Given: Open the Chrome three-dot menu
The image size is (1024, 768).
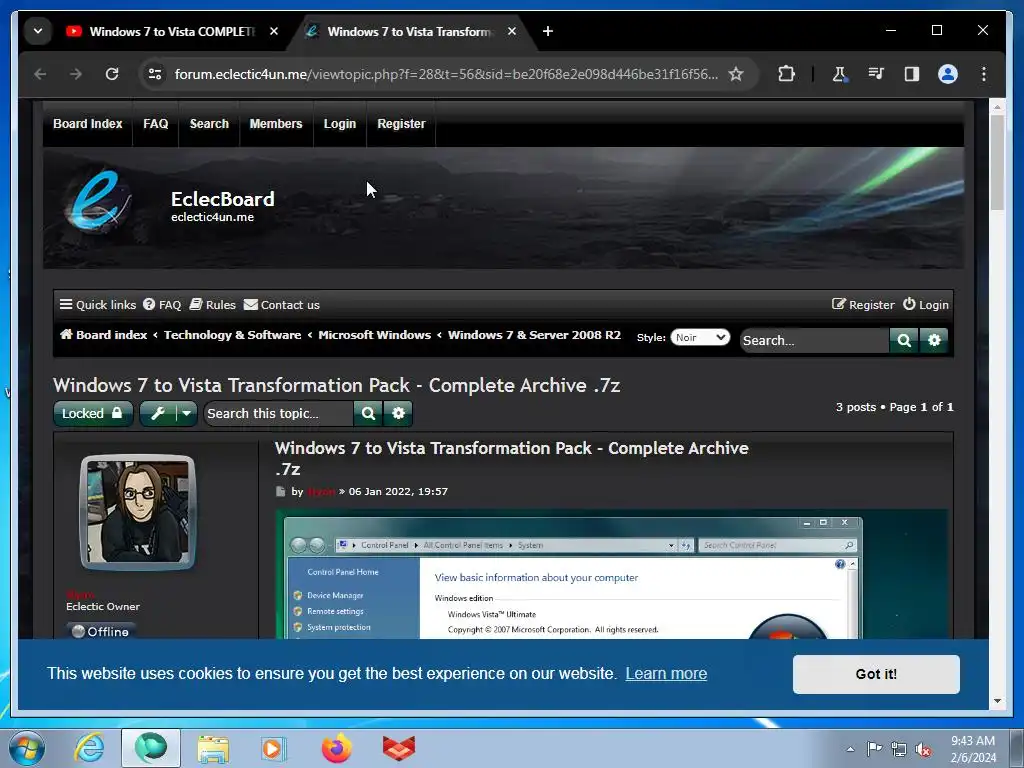Looking at the screenshot, I should (x=984, y=74).
